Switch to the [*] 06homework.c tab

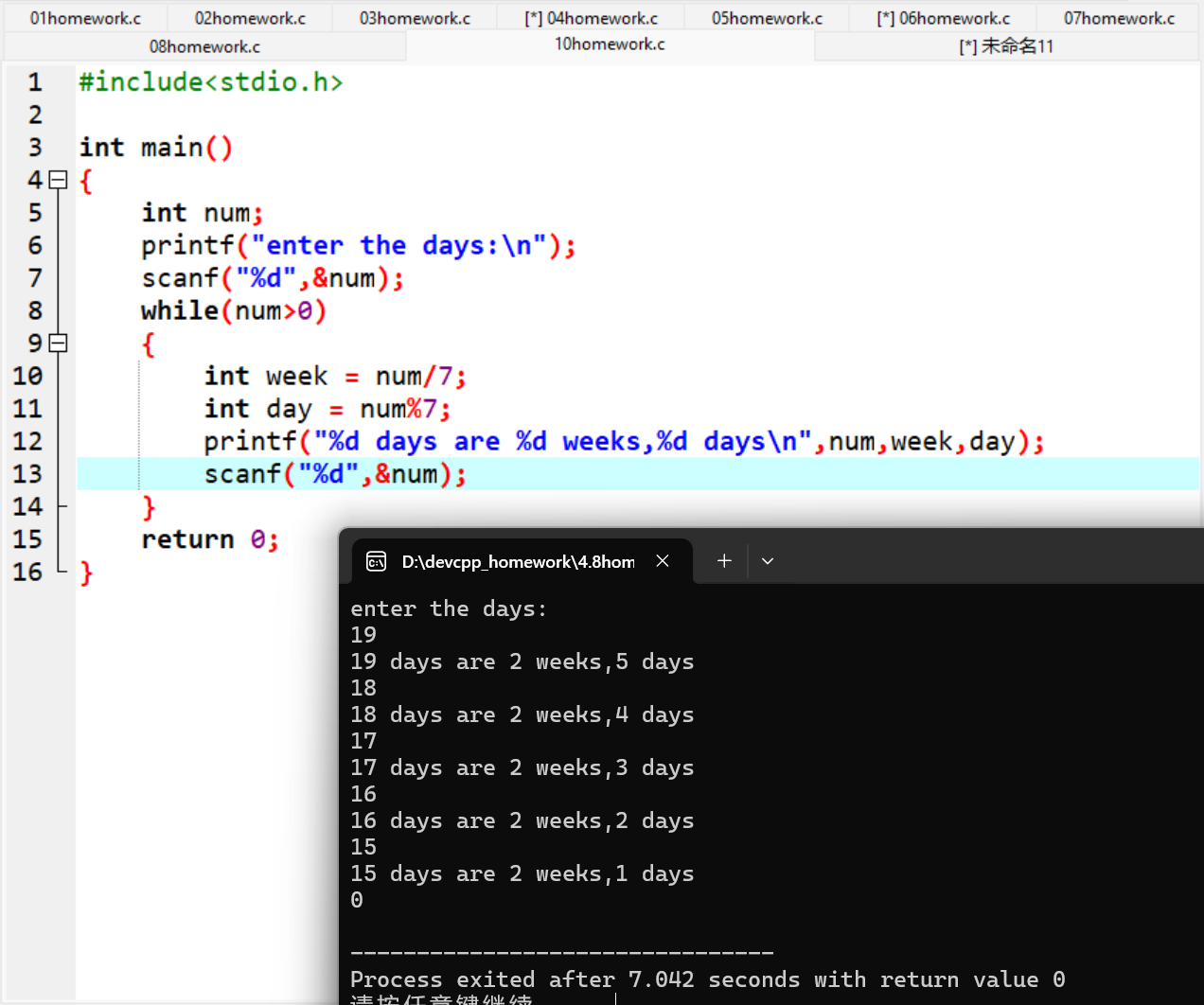[x=943, y=18]
